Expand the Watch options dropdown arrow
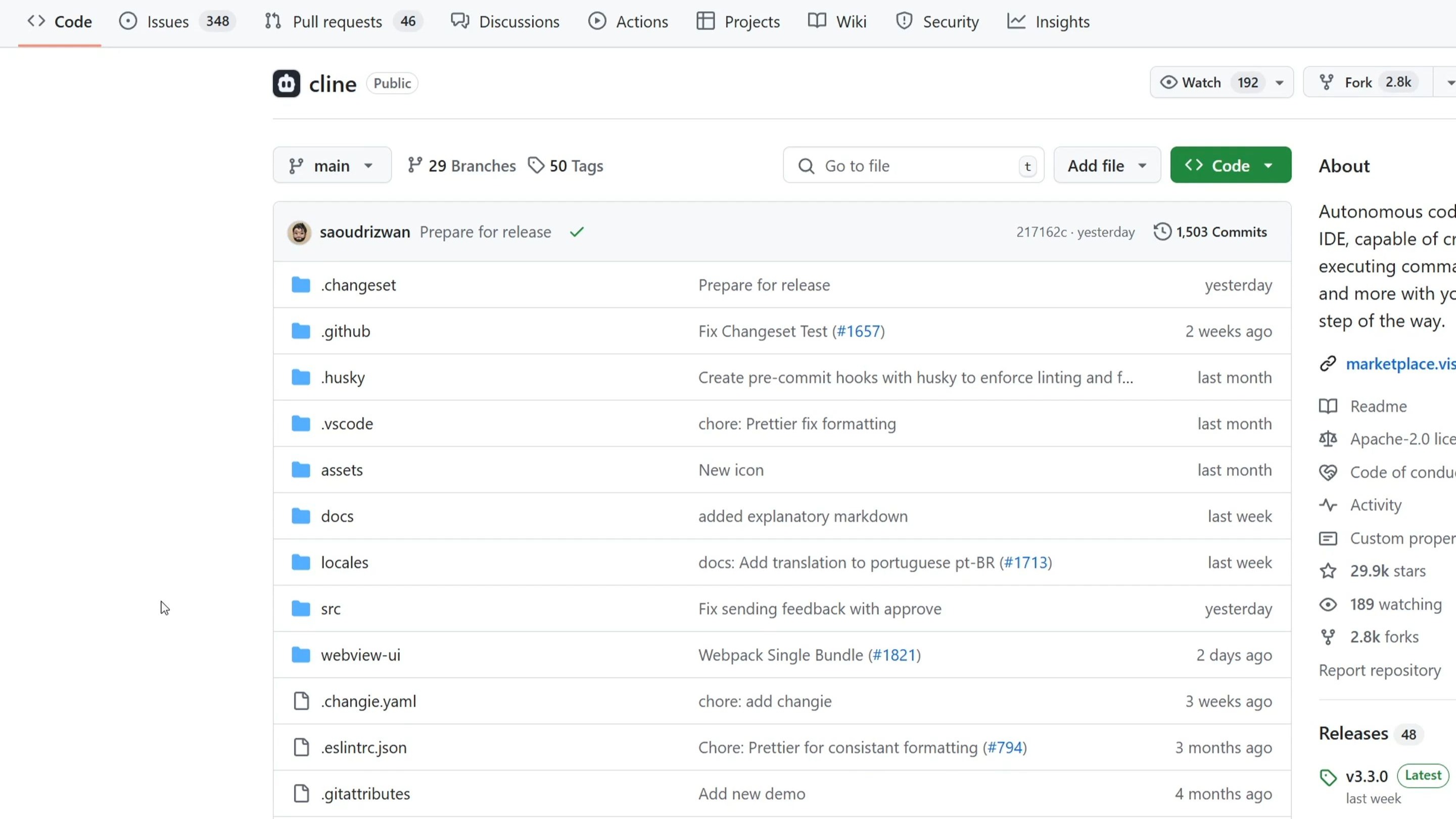Screen dimensions: 1456x819 click(x=1280, y=82)
